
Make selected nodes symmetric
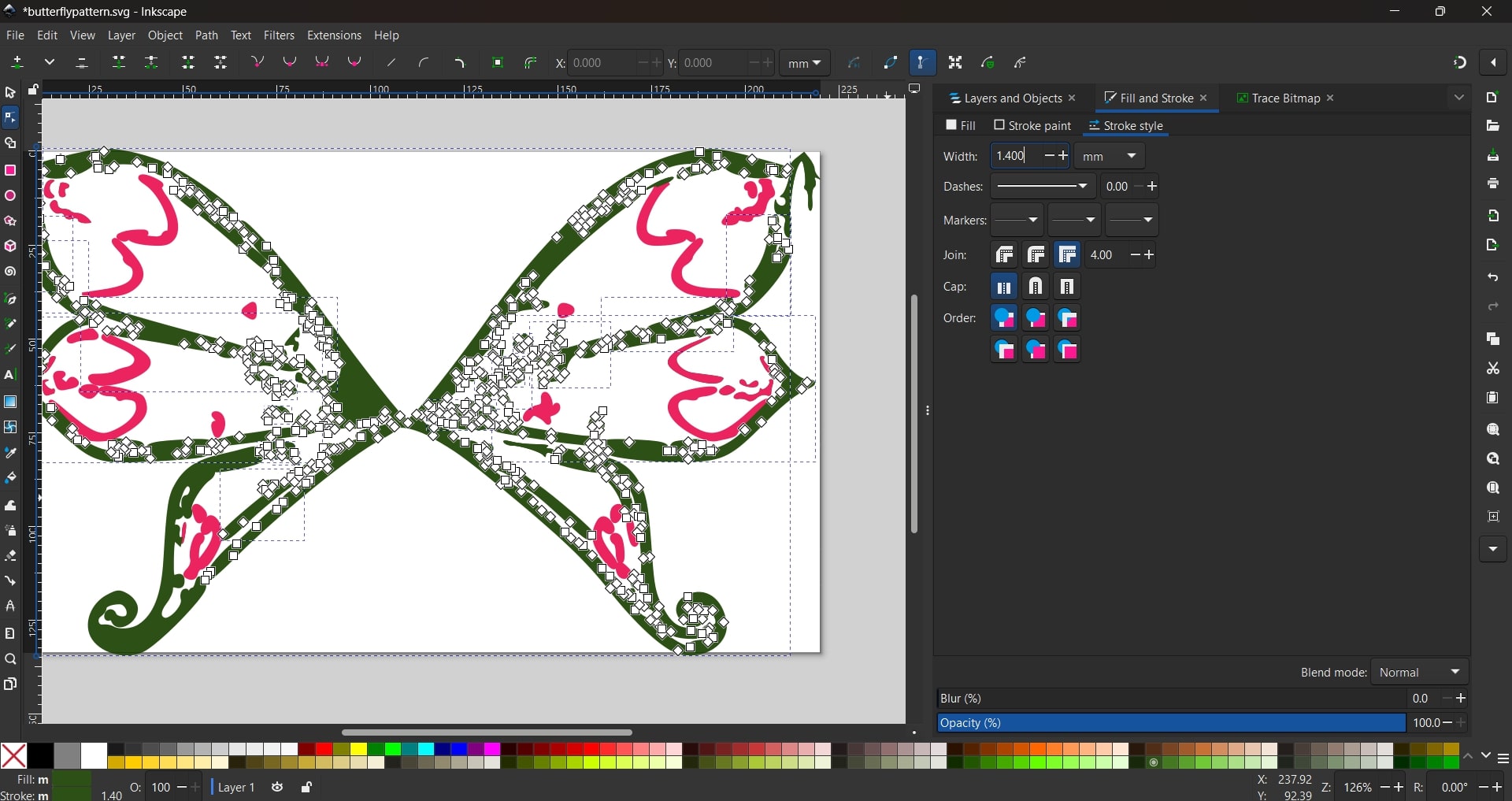click(322, 63)
